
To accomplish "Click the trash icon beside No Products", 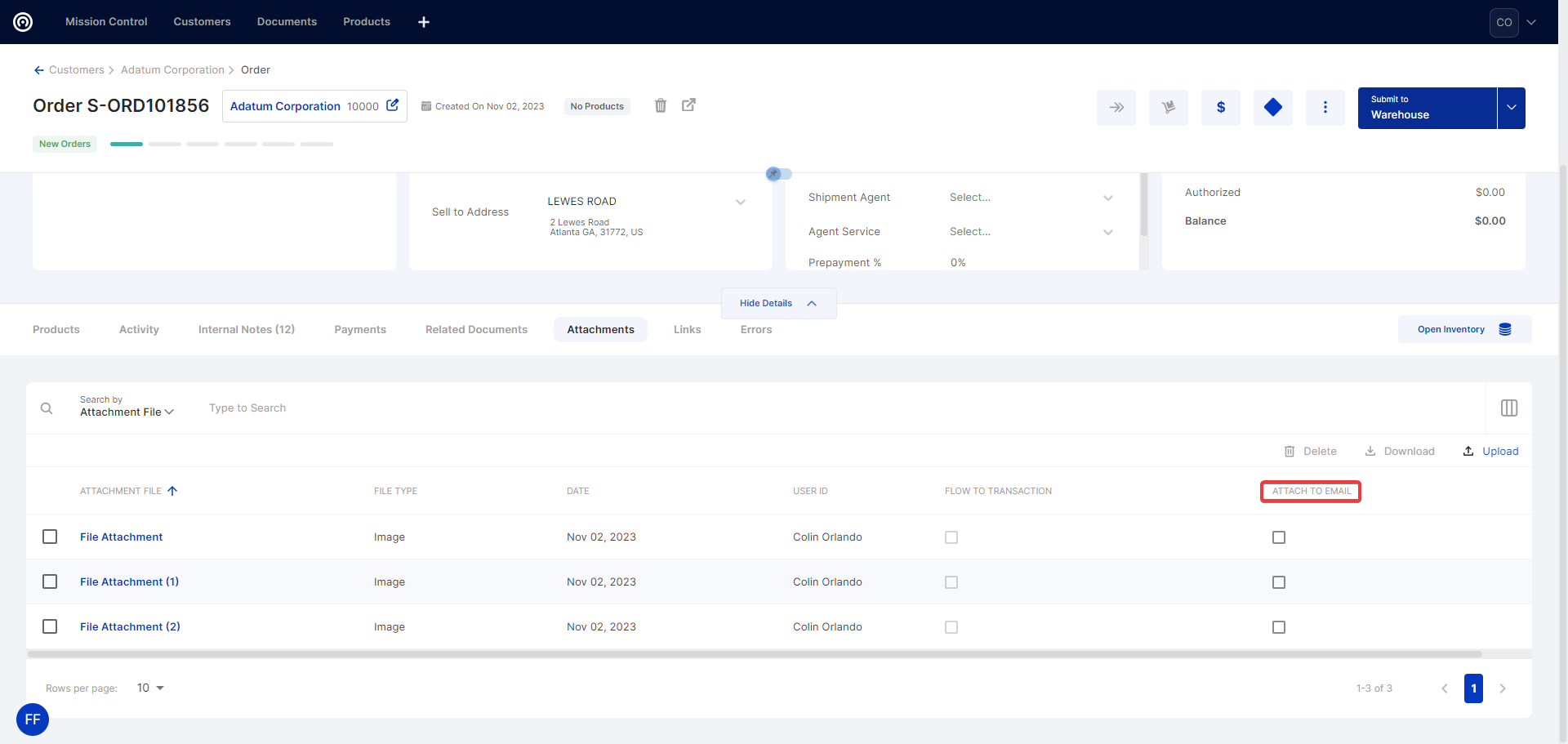I will pyautogui.click(x=661, y=105).
